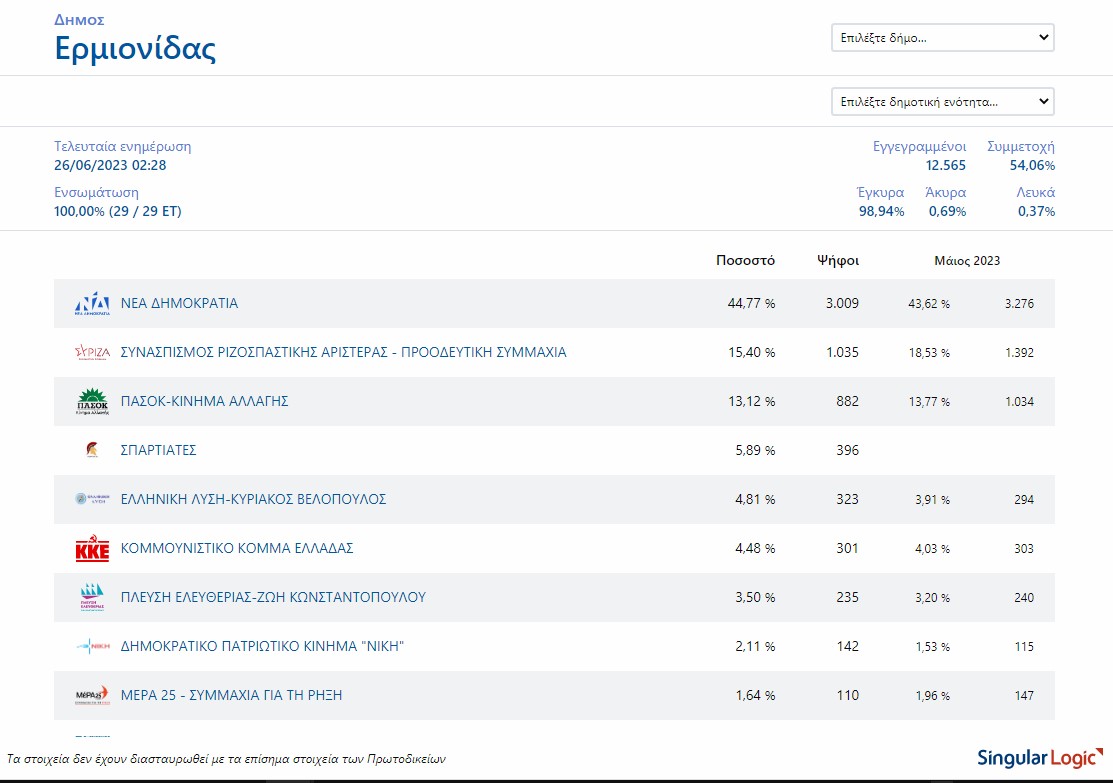Click the Σπαρτιάτες helmet logo
The image size is (1113, 783).
(x=92, y=451)
